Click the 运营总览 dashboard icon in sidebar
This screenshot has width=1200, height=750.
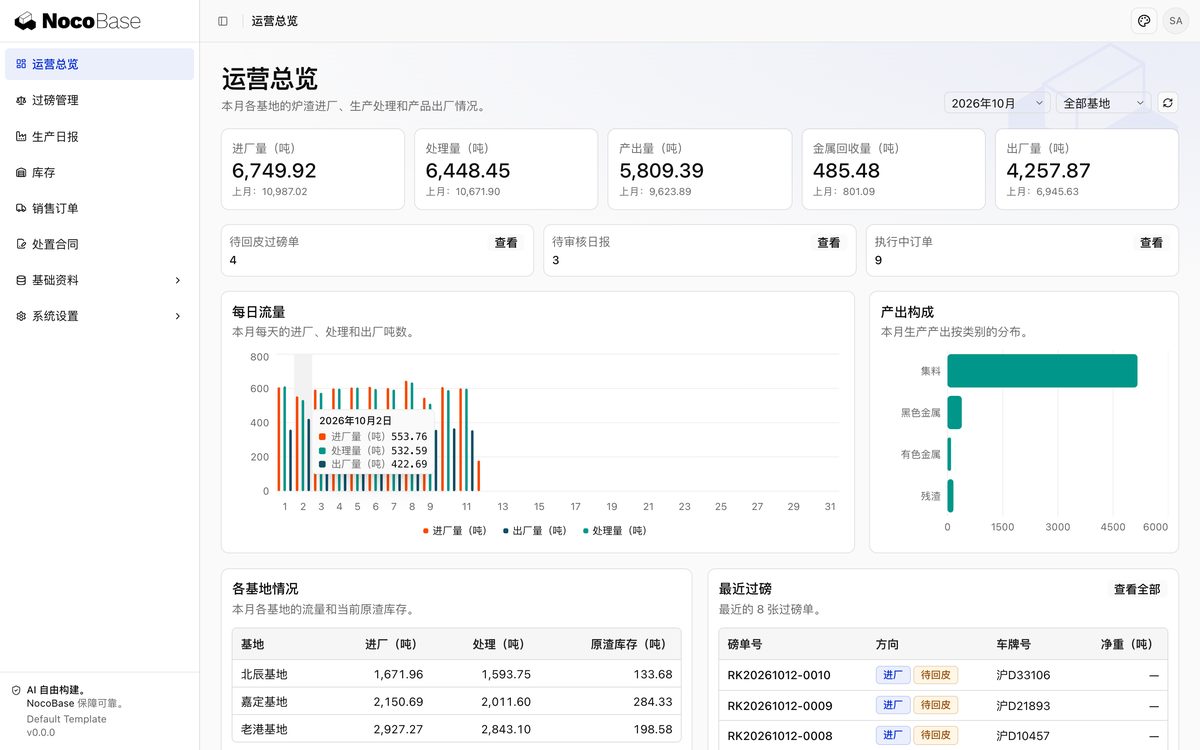(x=21, y=64)
